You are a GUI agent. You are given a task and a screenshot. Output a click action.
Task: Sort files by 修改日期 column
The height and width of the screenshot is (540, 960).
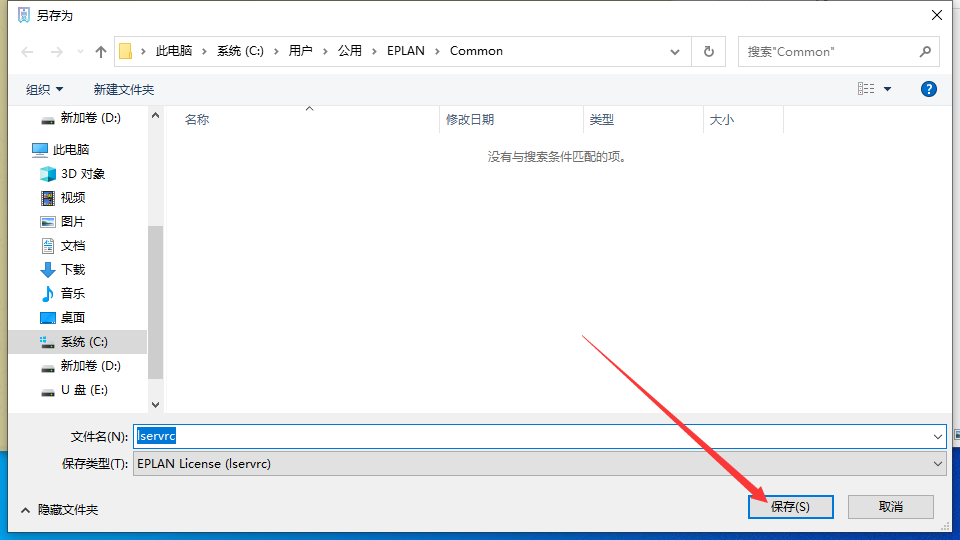[x=470, y=120]
